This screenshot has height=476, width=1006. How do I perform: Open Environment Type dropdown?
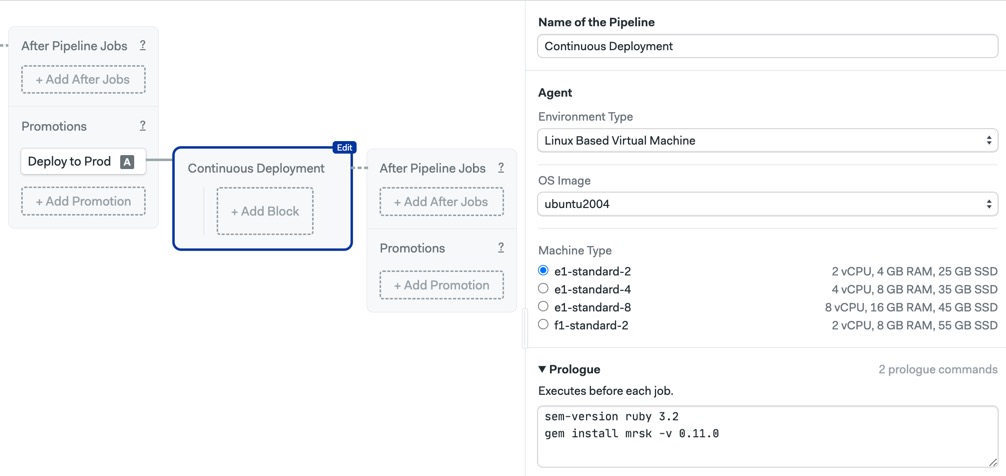click(767, 140)
